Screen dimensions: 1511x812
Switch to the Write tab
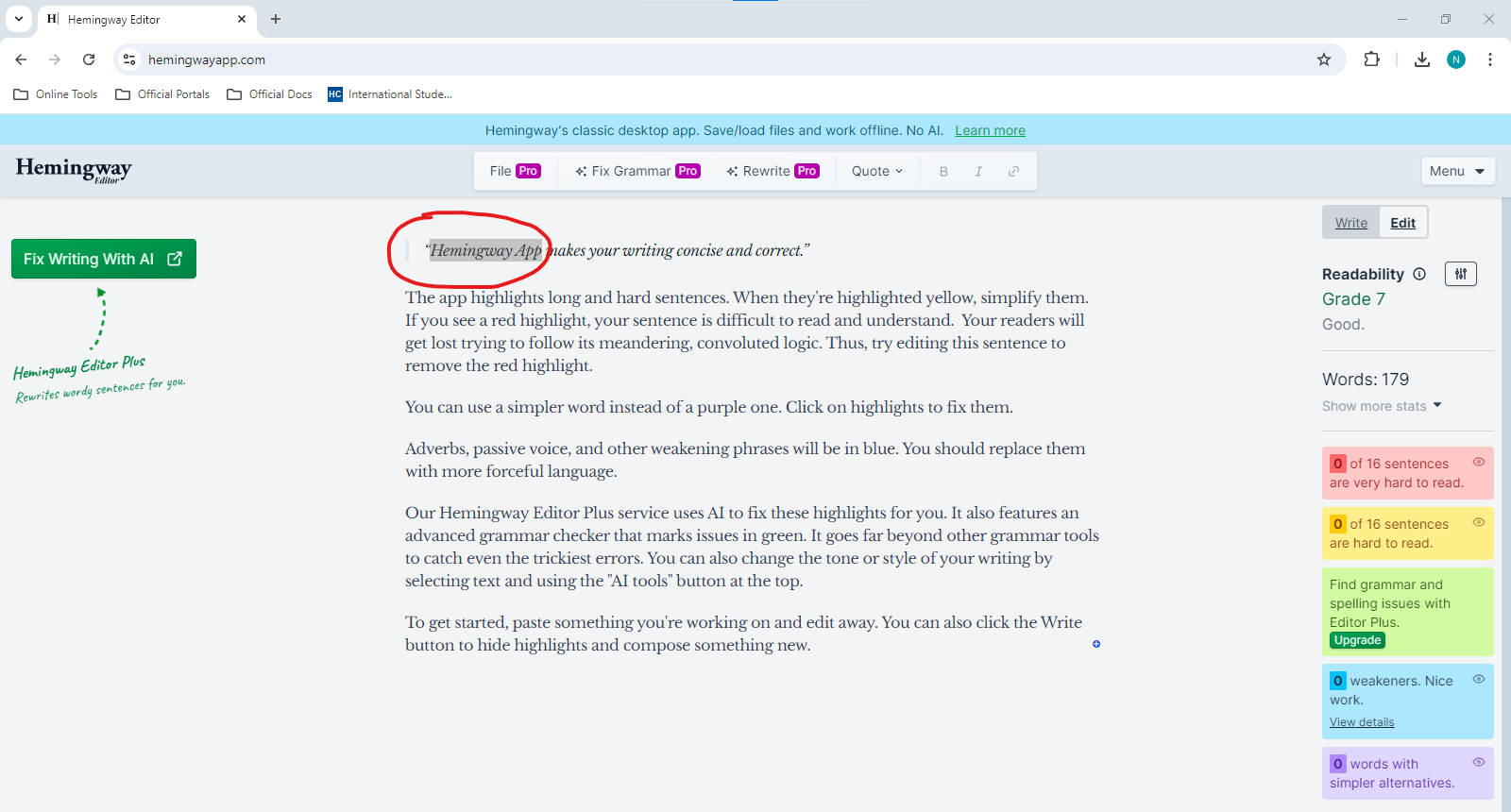point(1351,223)
